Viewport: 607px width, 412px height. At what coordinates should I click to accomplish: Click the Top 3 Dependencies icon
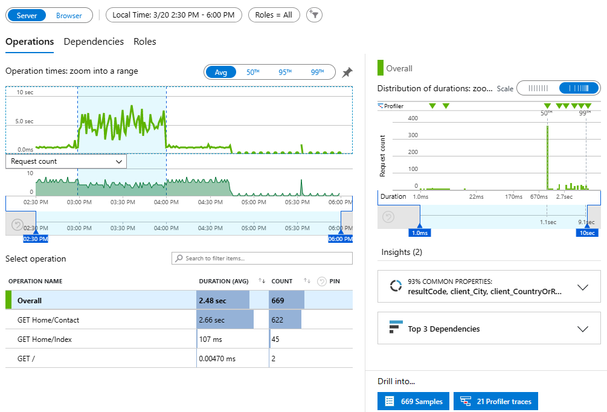tap(396, 327)
